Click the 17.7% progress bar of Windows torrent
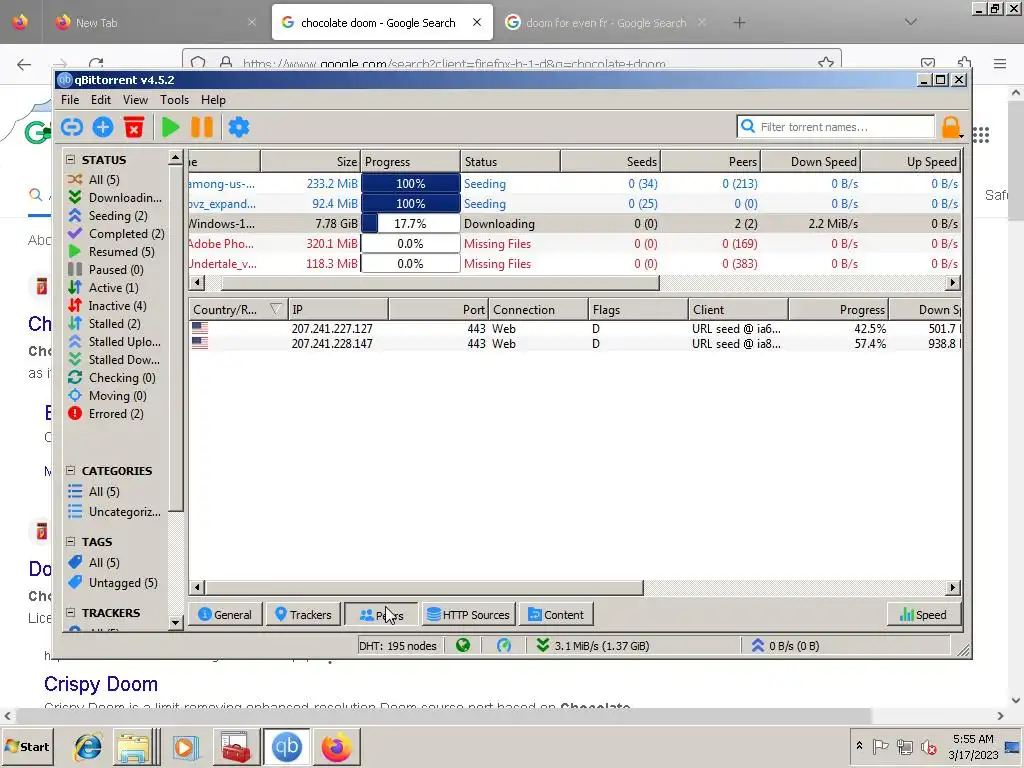The width and height of the screenshot is (1024, 768). pyautogui.click(x=410, y=223)
